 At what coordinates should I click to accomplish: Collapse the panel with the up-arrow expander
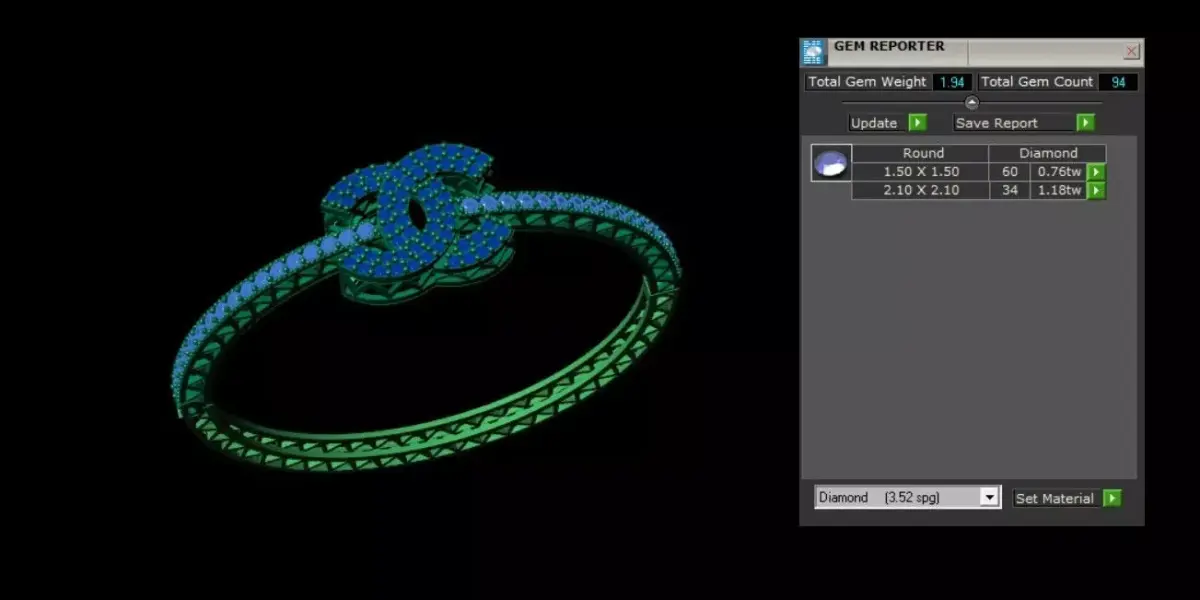[x=971, y=103]
